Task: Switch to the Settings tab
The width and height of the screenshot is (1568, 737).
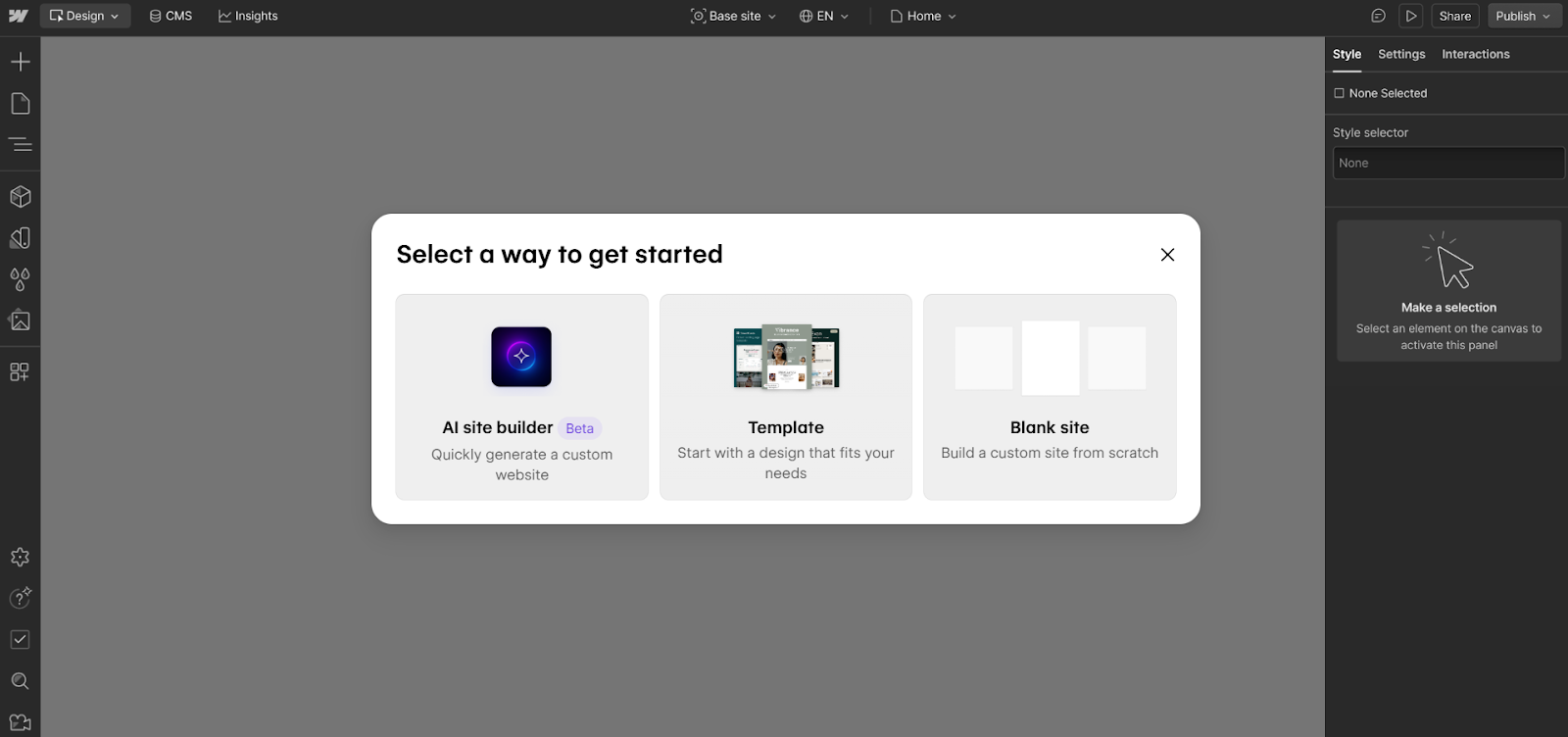Action: click(x=1401, y=54)
